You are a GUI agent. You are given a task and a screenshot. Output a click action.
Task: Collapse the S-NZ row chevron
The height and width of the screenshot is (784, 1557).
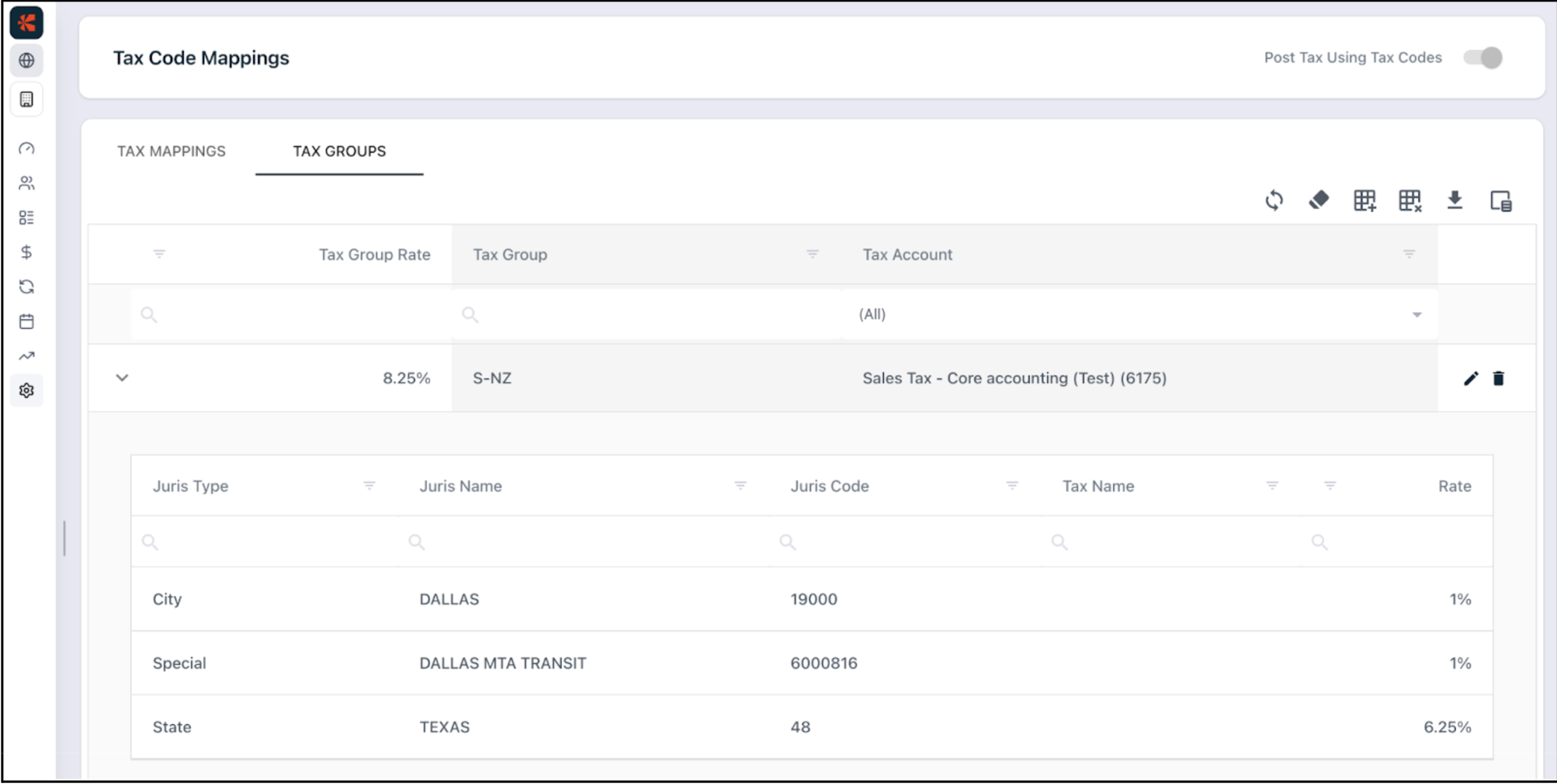tap(122, 378)
